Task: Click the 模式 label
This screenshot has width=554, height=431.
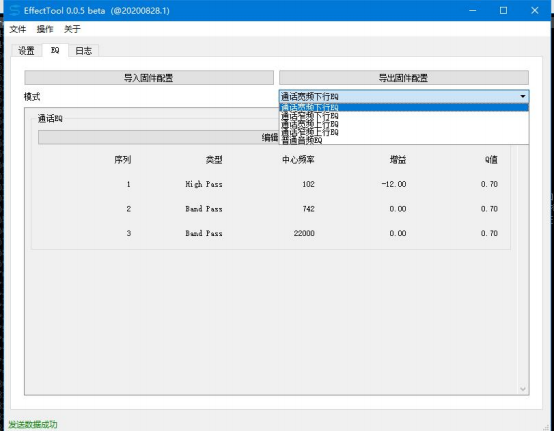Action: pos(32,97)
